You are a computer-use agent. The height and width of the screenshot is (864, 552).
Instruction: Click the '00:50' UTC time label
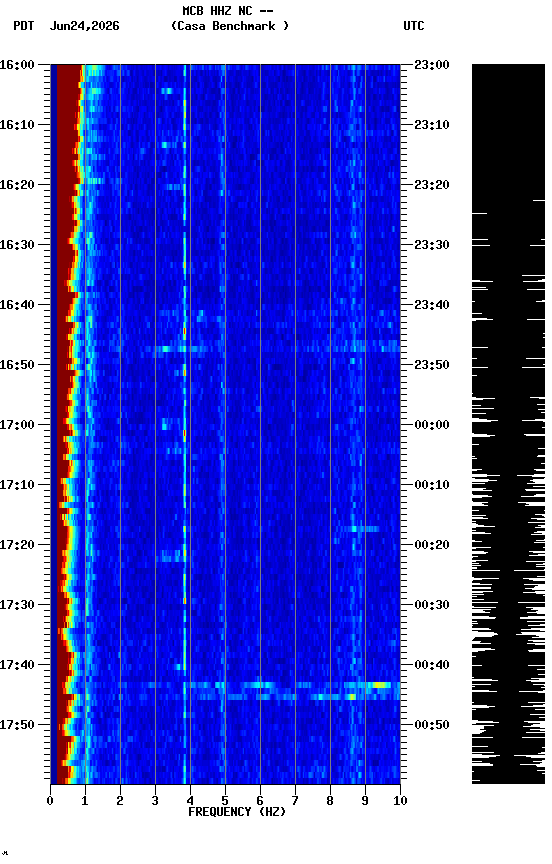coord(432,725)
